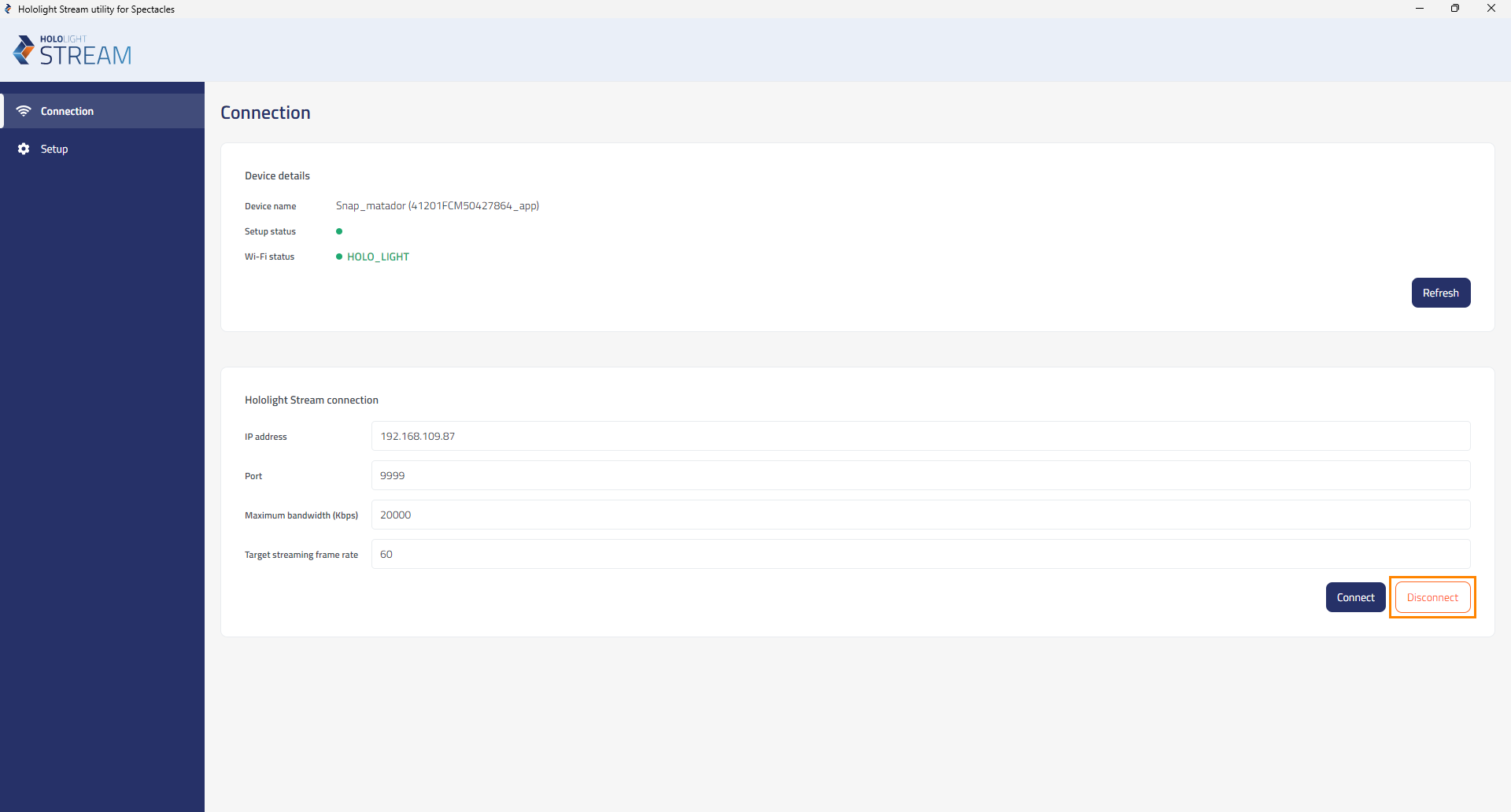This screenshot has width=1511, height=812.
Task: Click the app icon in title bar
Action: (x=8, y=9)
